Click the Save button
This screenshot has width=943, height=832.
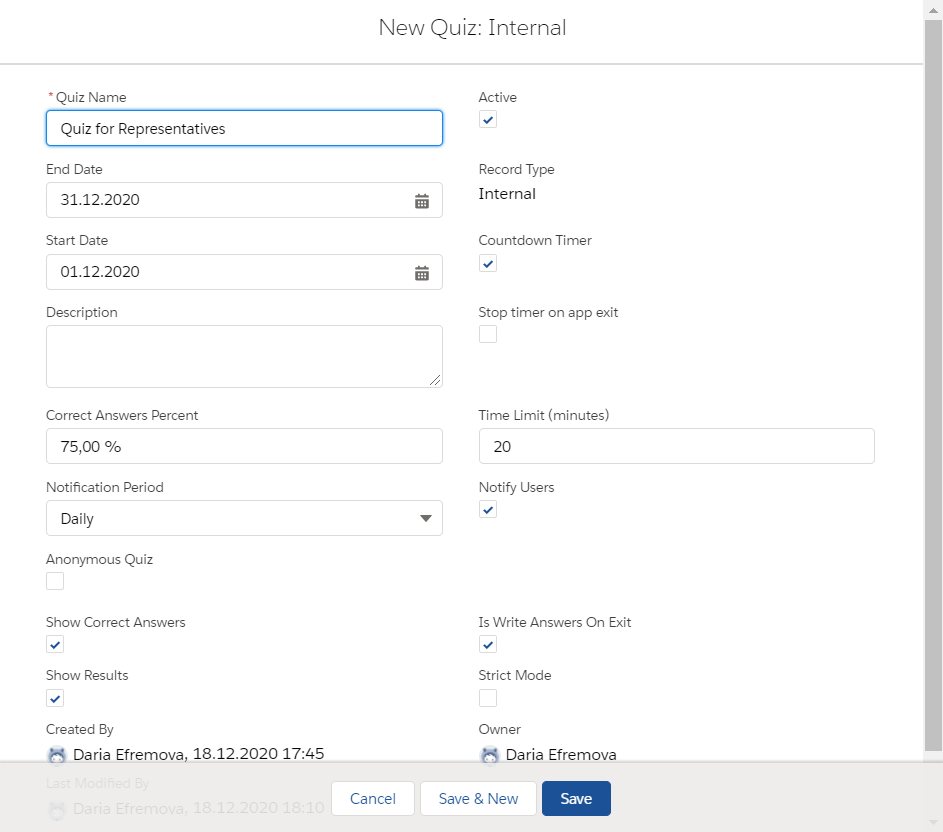coord(576,798)
